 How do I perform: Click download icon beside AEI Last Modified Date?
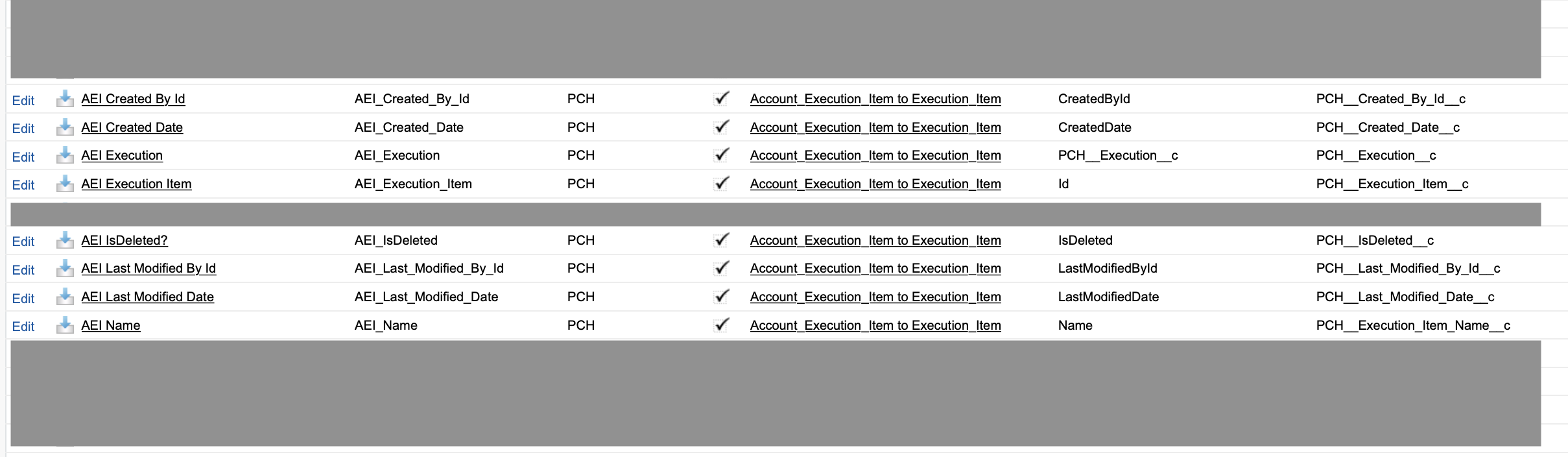[65, 297]
